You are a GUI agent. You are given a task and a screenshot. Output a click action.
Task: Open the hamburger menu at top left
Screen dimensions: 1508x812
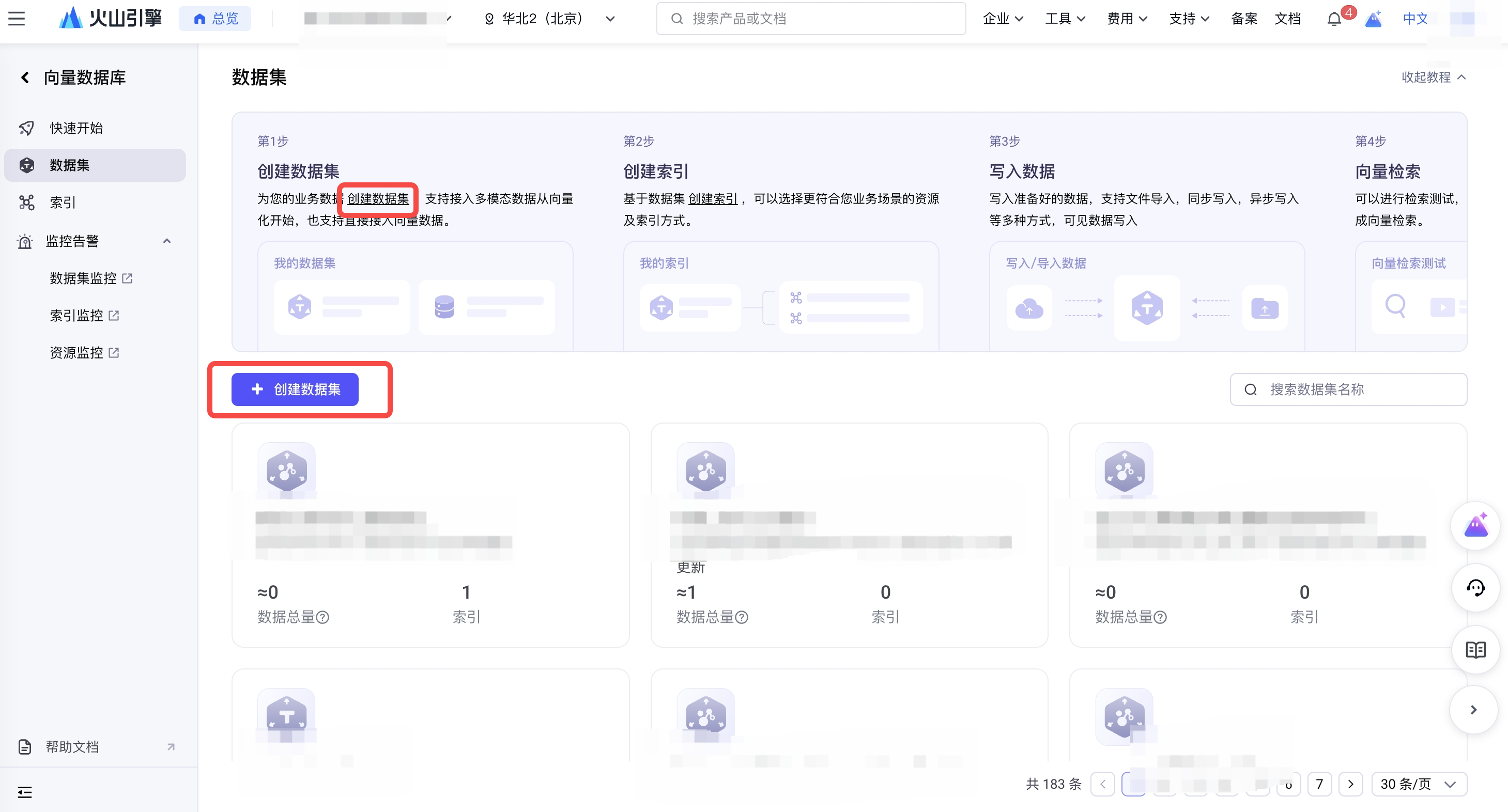click(x=17, y=19)
